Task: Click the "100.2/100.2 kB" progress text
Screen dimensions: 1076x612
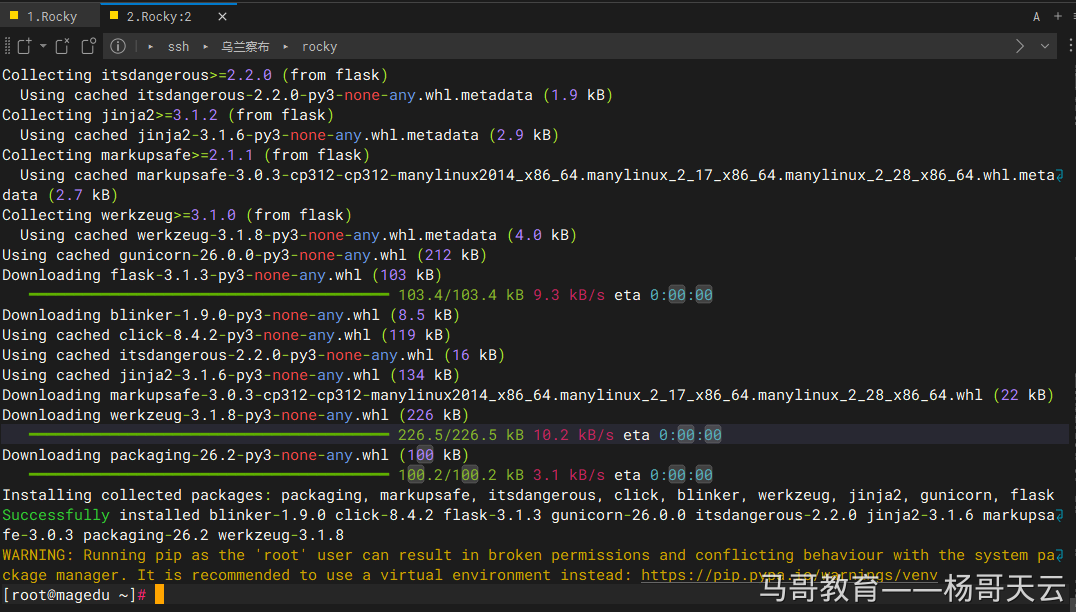Action: point(461,475)
